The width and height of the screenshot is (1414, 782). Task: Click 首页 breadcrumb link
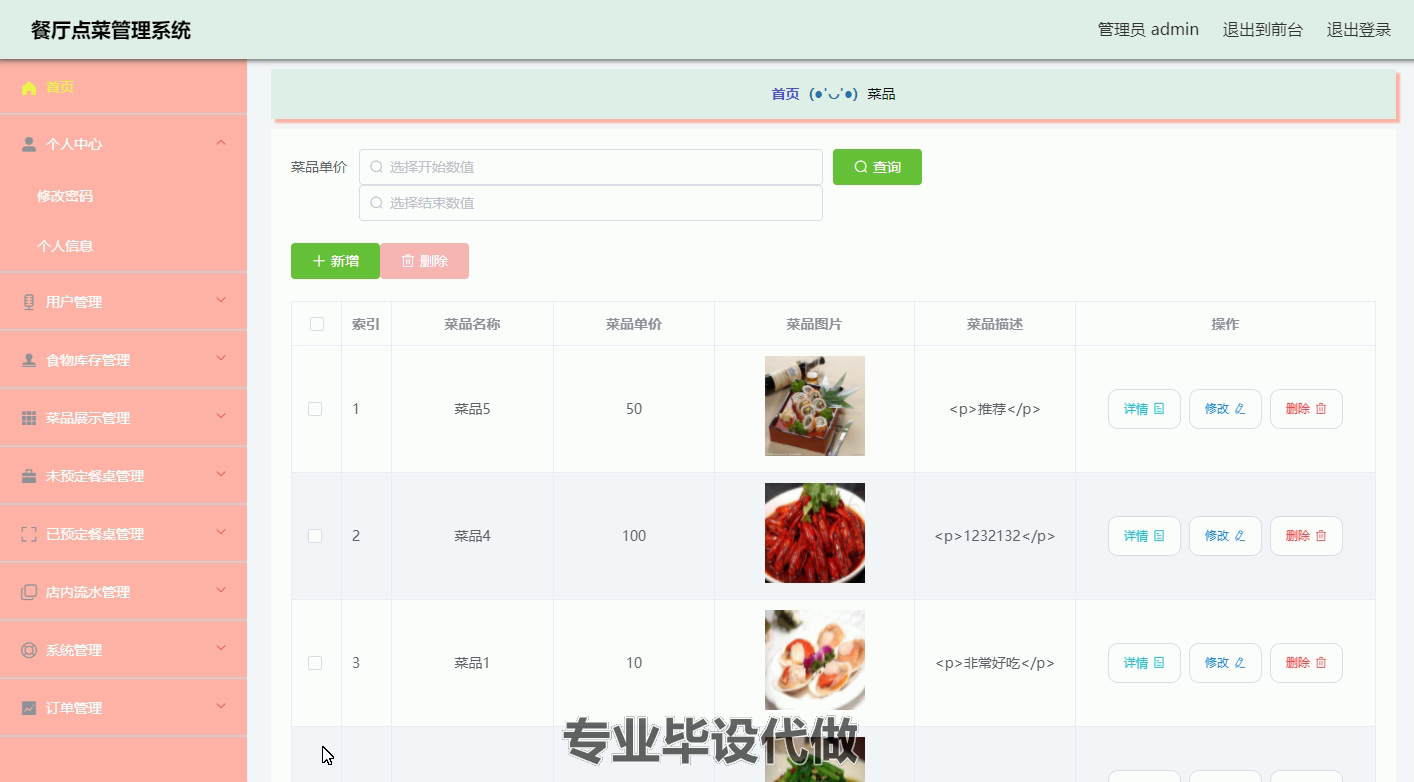coord(785,94)
